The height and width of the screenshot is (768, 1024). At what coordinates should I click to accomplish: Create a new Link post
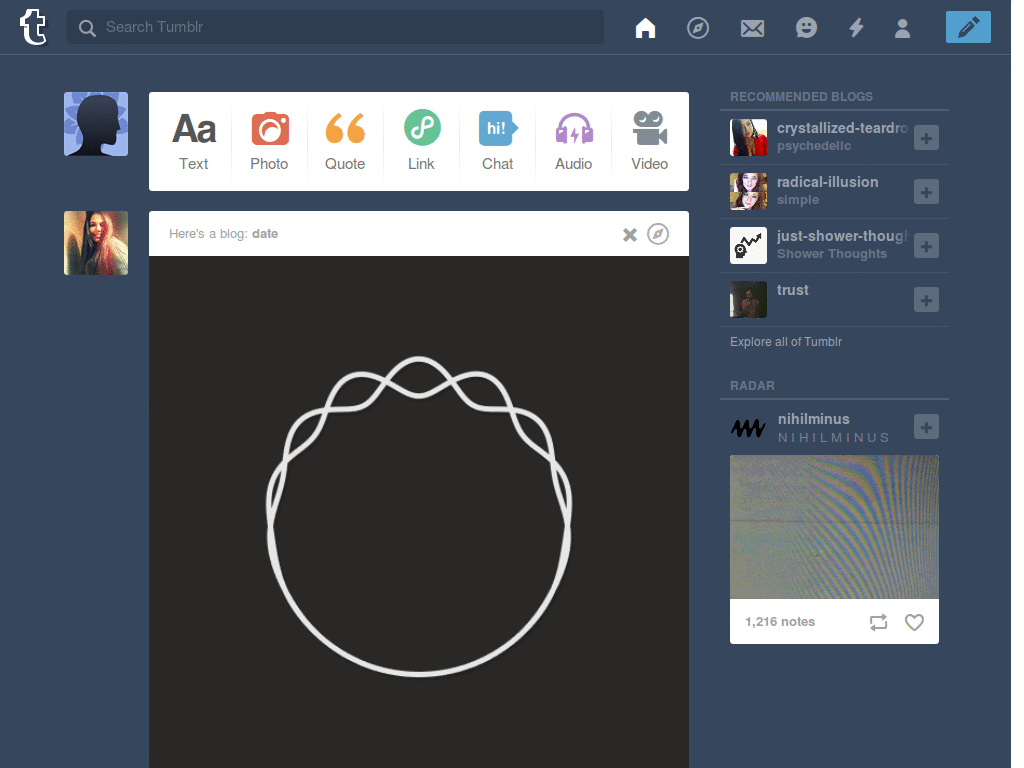click(x=421, y=142)
